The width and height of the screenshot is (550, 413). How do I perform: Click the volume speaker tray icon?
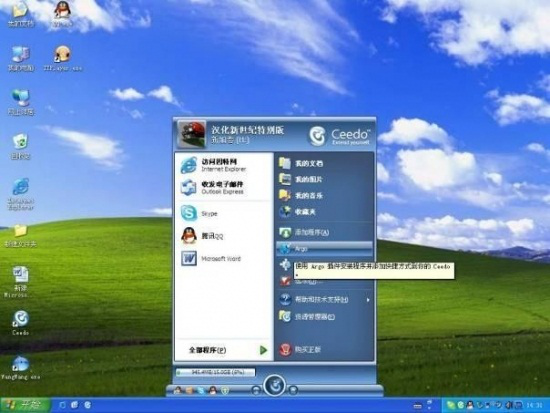coord(509,406)
